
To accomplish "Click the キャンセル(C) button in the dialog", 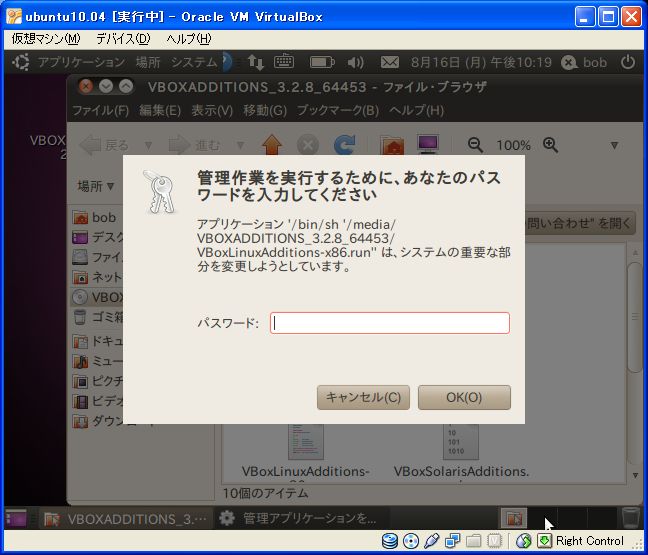I will pos(363,398).
